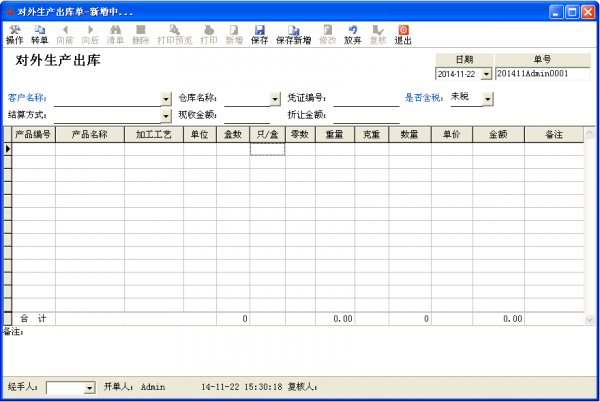This screenshot has width=600, height=402.
Task: Click the 金额 column header
Action: click(x=497, y=134)
